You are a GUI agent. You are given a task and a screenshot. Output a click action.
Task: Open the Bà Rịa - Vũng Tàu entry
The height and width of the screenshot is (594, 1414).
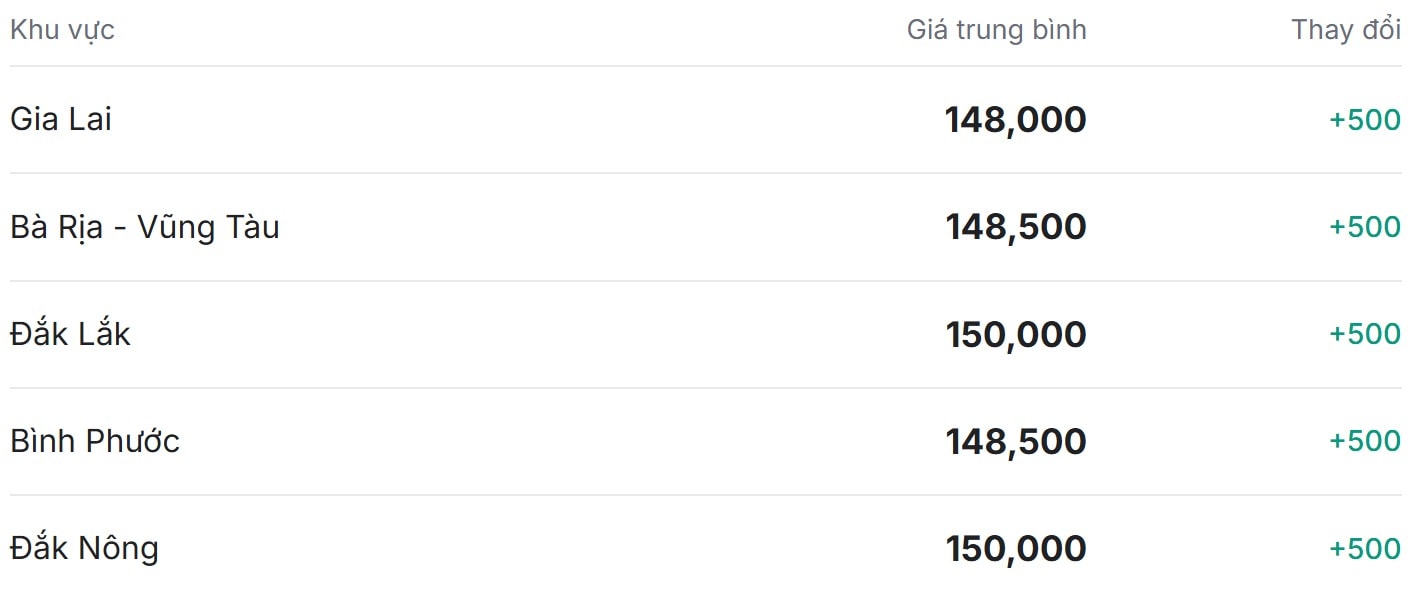(x=145, y=227)
